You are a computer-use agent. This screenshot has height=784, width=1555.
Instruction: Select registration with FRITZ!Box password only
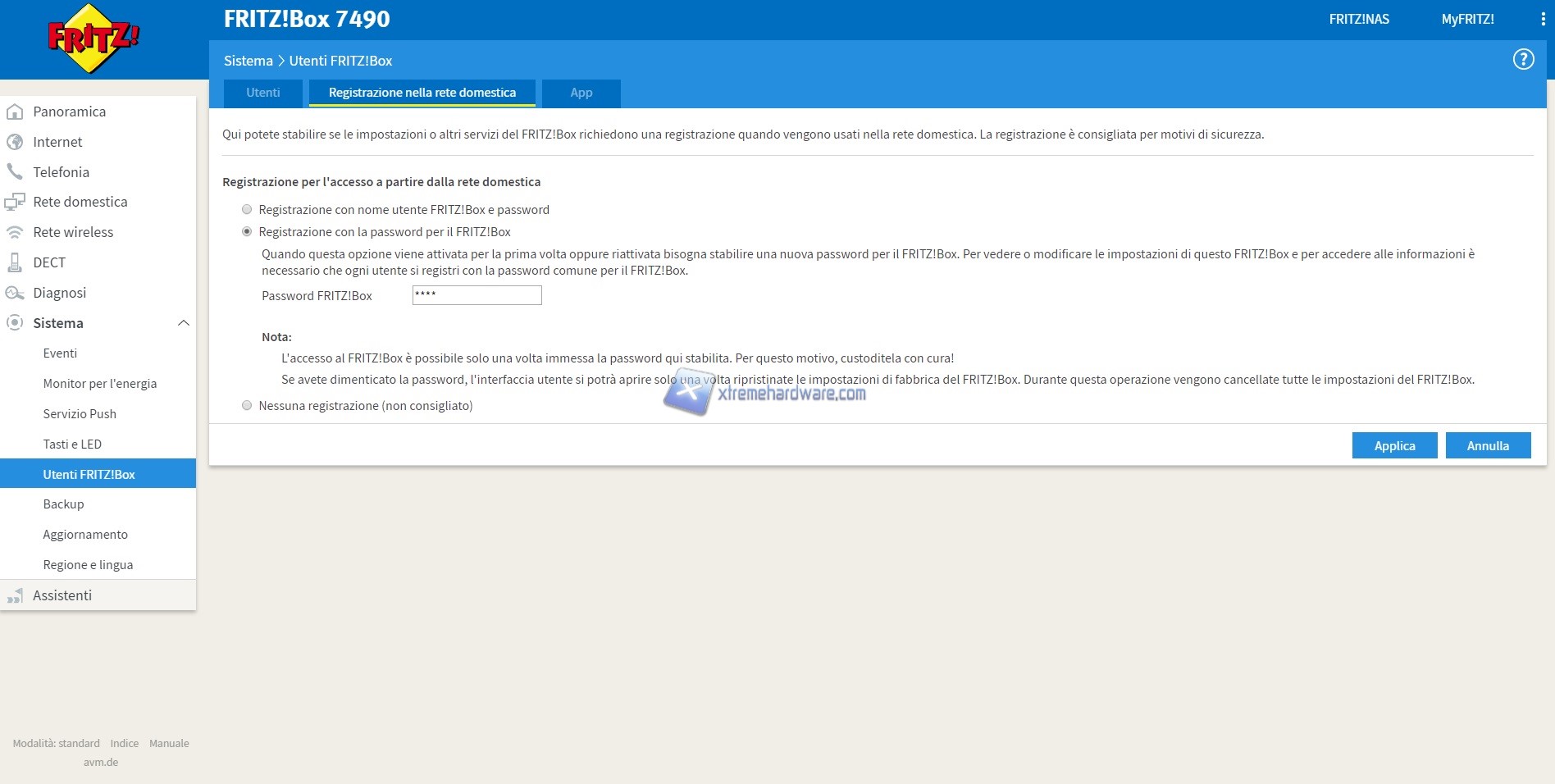point(247,232)
